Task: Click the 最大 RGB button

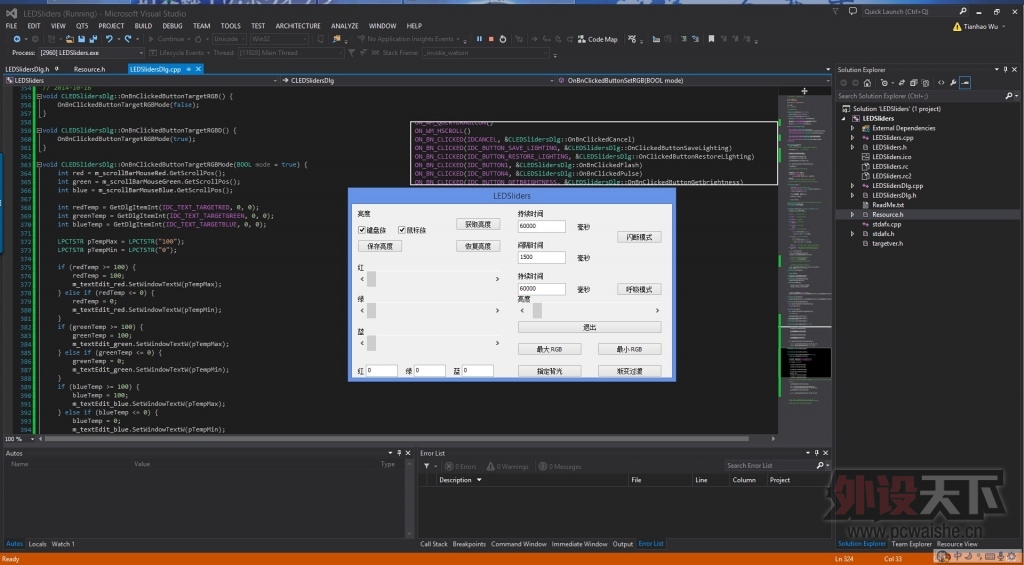Action: [x=549, y=349]
